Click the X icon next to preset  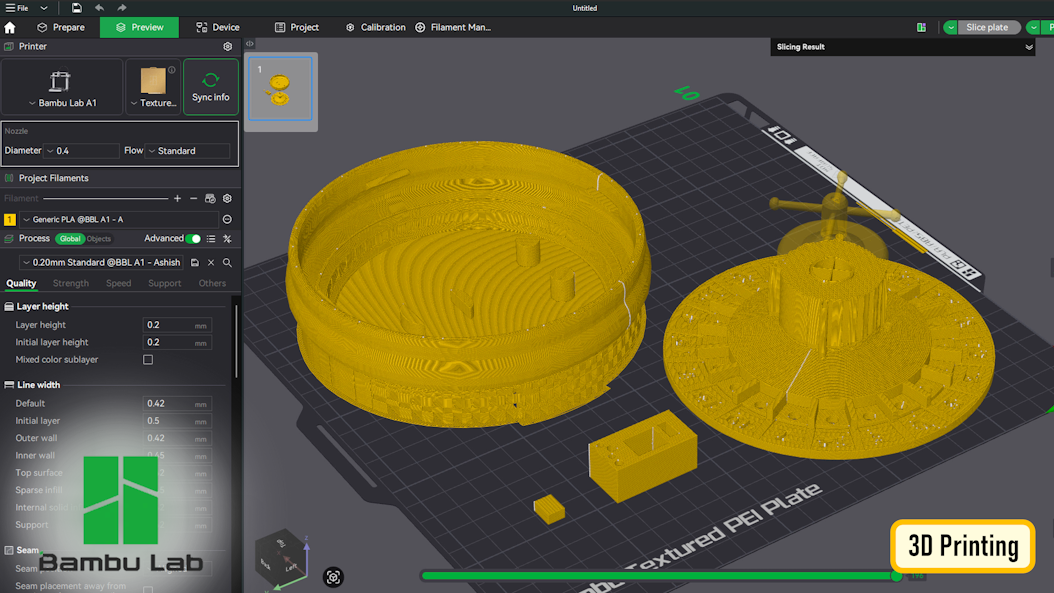pyautogui.click(x=211, y=262)
